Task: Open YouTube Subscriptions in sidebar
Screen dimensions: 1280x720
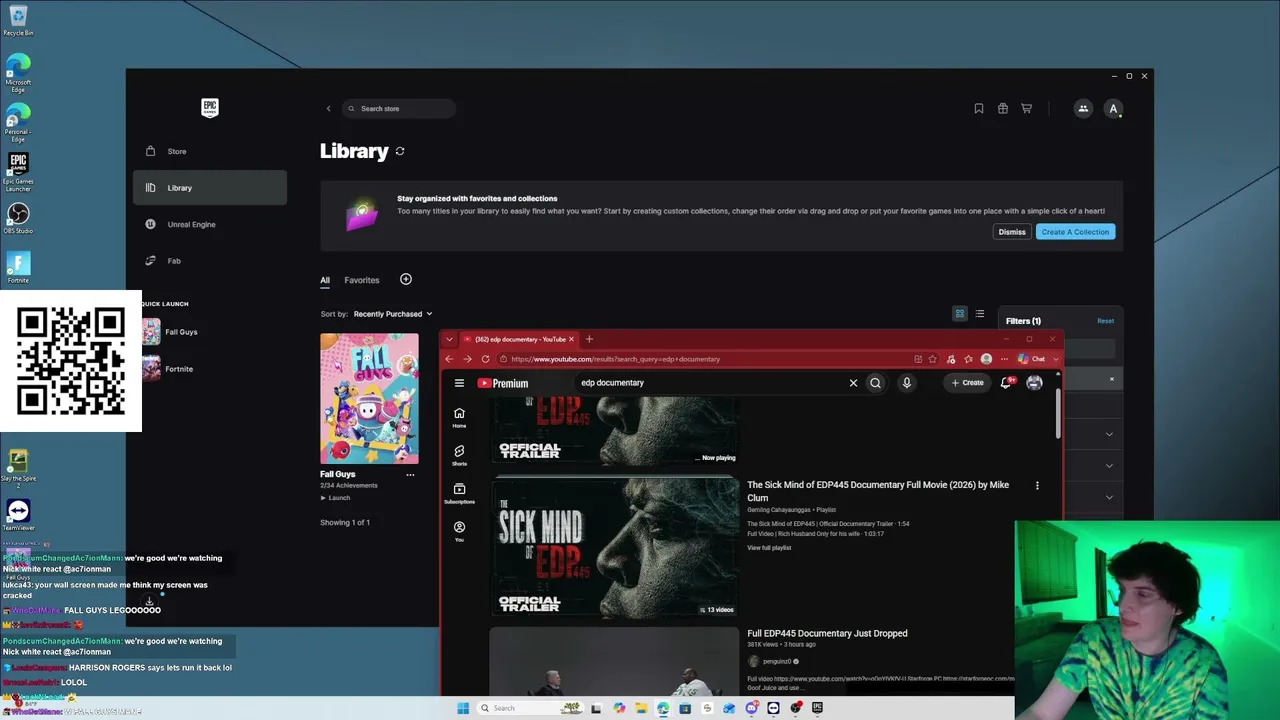Action: (459, 494)
